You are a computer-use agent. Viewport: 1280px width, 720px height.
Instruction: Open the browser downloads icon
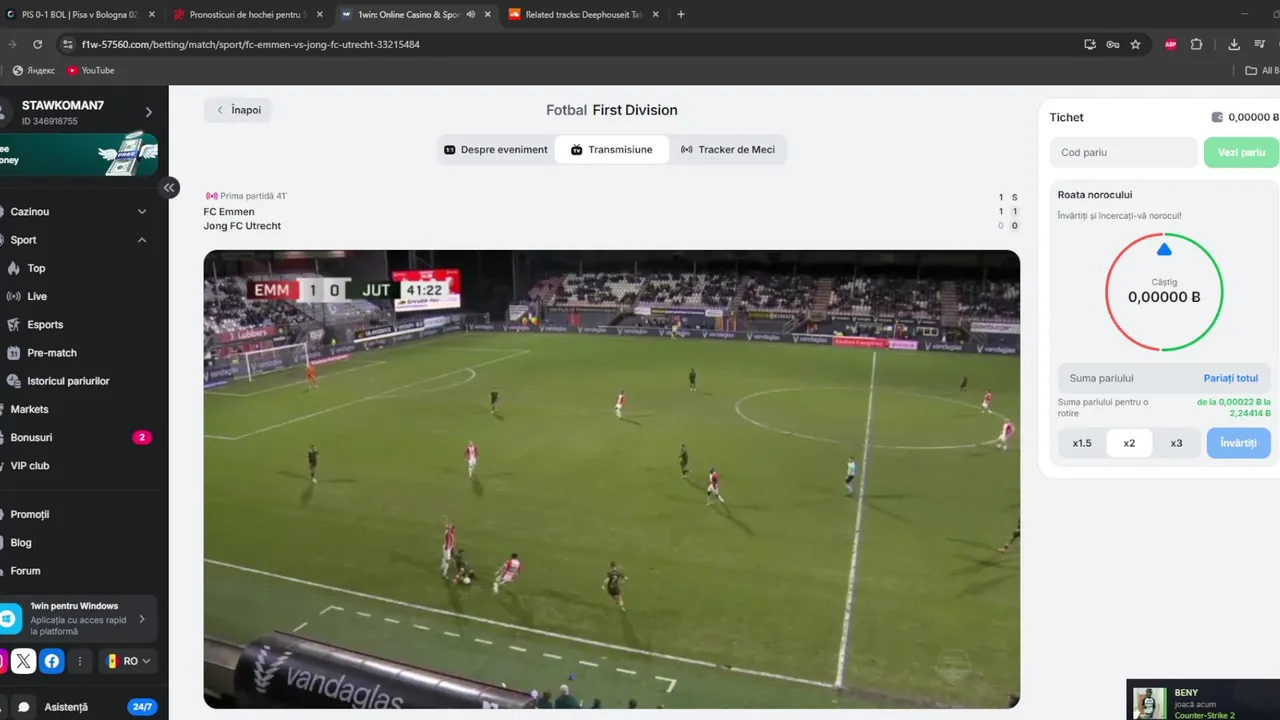point(1234,44)
